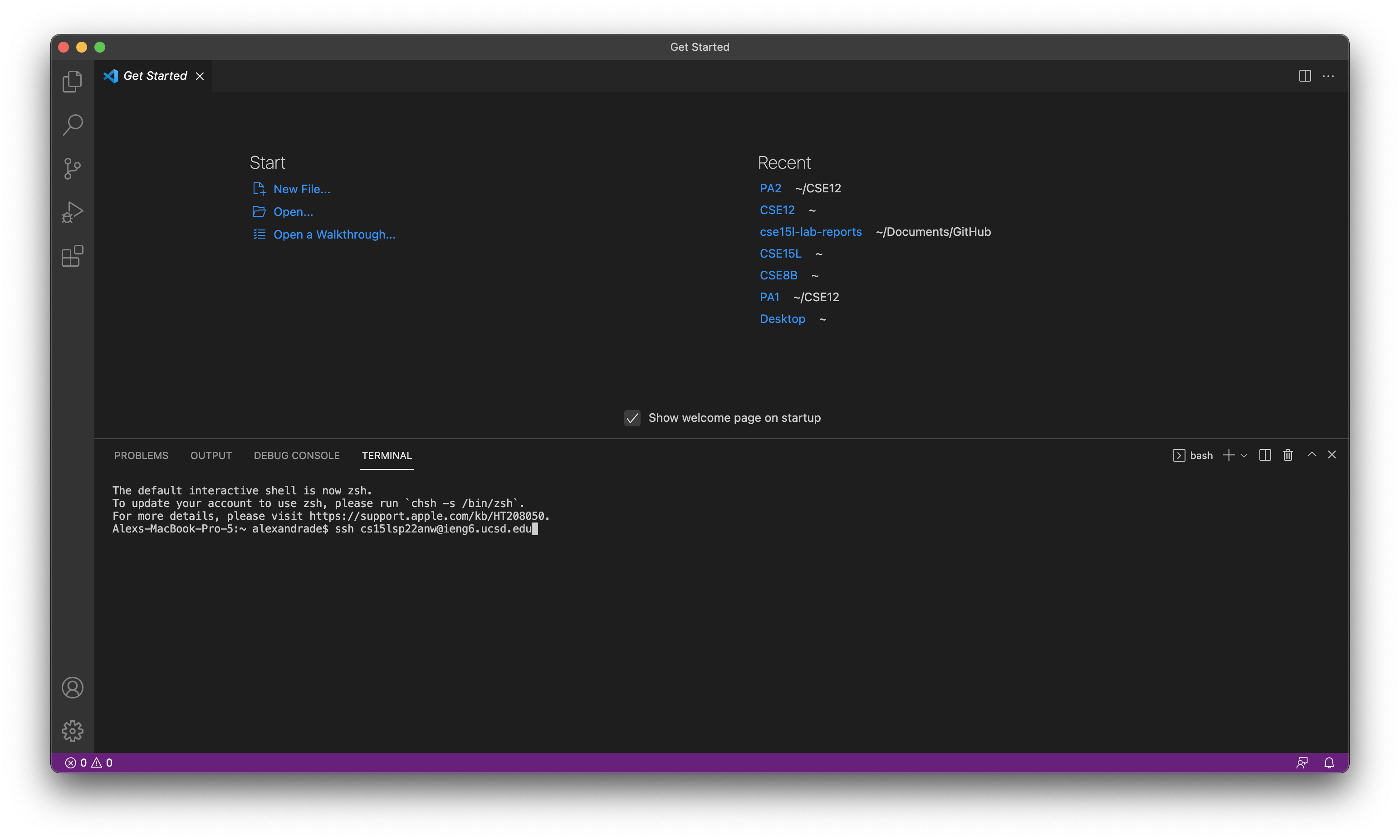
Task: Switch to the DEBUG CONSOLE tab
Action: click(x=297, y=455)
